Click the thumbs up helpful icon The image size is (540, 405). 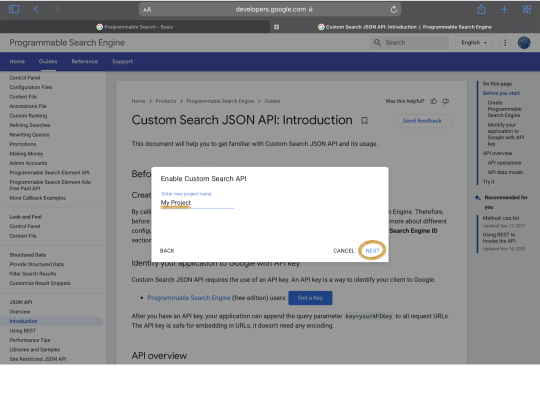click(434, 101)
